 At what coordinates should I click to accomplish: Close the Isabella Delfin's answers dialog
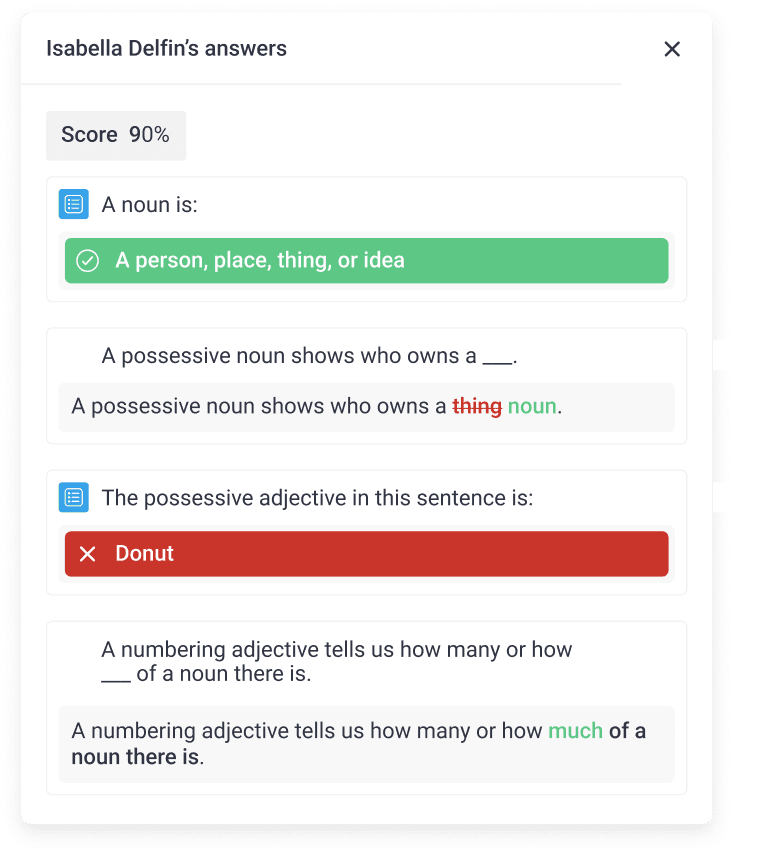pyautogui.click(x=672, y=49)
